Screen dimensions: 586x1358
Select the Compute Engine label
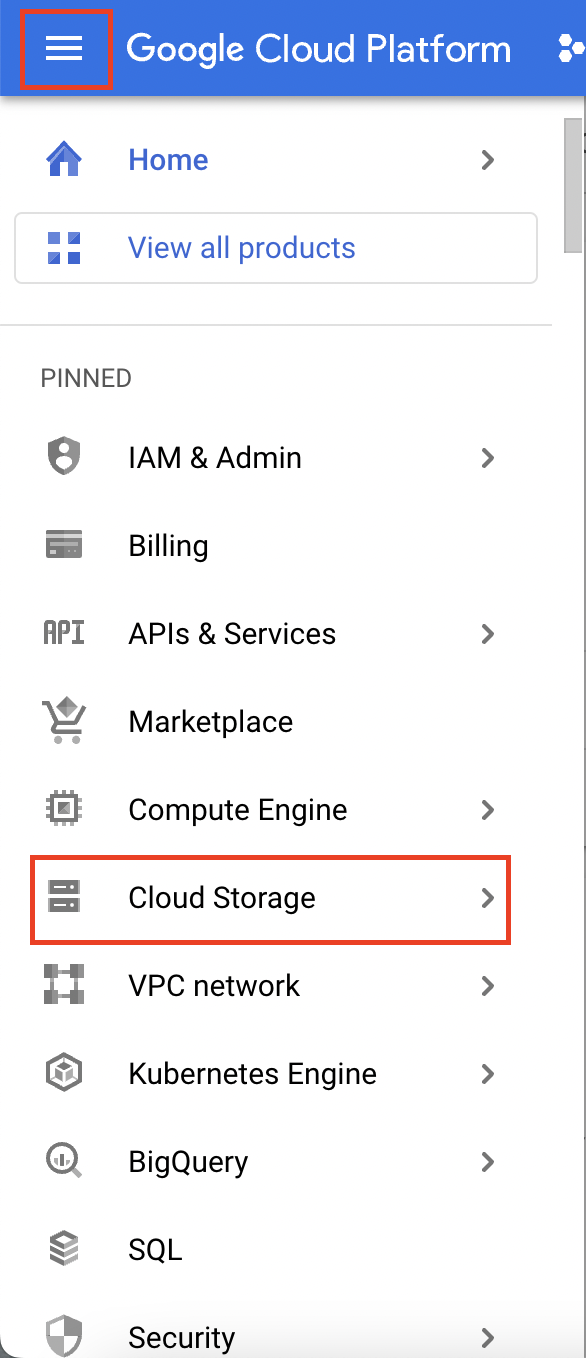(x=238, y=810)
